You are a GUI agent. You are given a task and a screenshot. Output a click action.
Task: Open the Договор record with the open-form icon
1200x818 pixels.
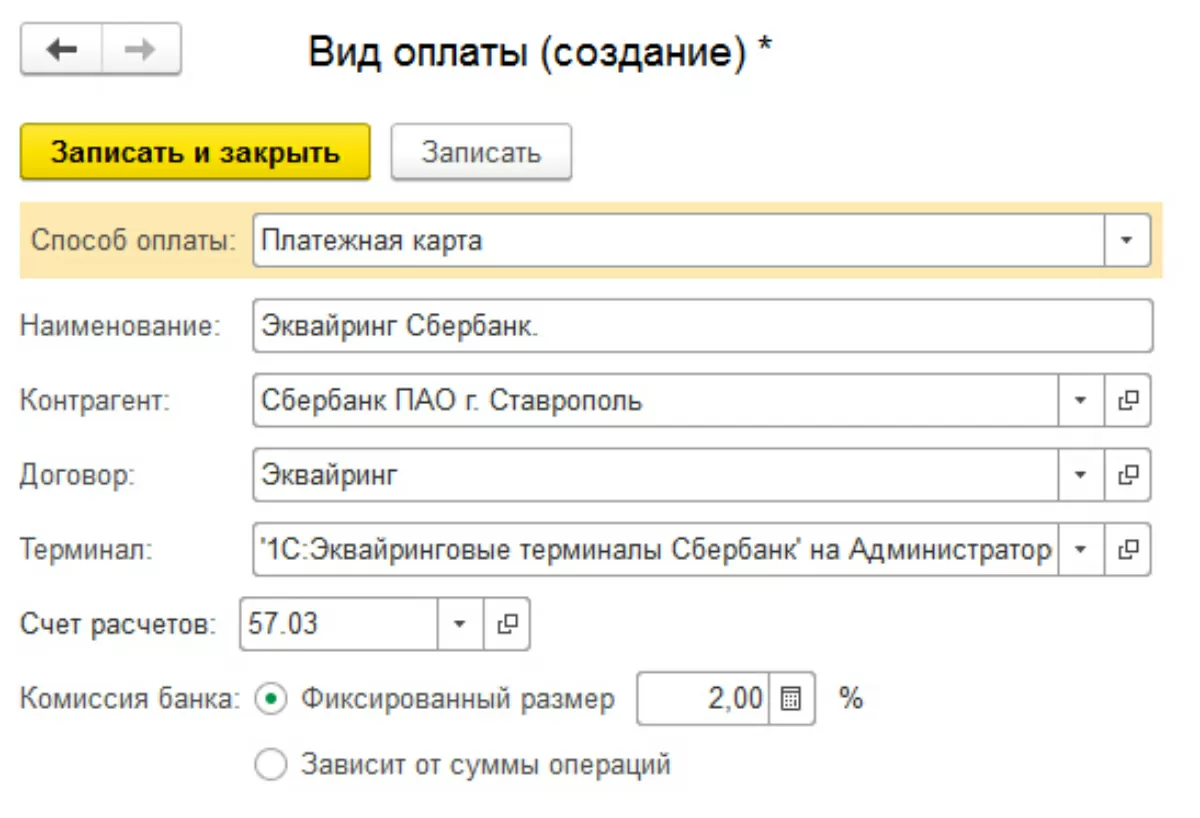coord(1128,475)
